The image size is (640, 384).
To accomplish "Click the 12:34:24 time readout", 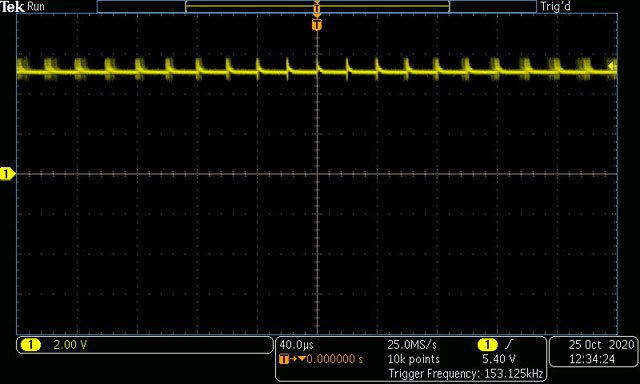I will pyautogui.click(x=592, y=360).
